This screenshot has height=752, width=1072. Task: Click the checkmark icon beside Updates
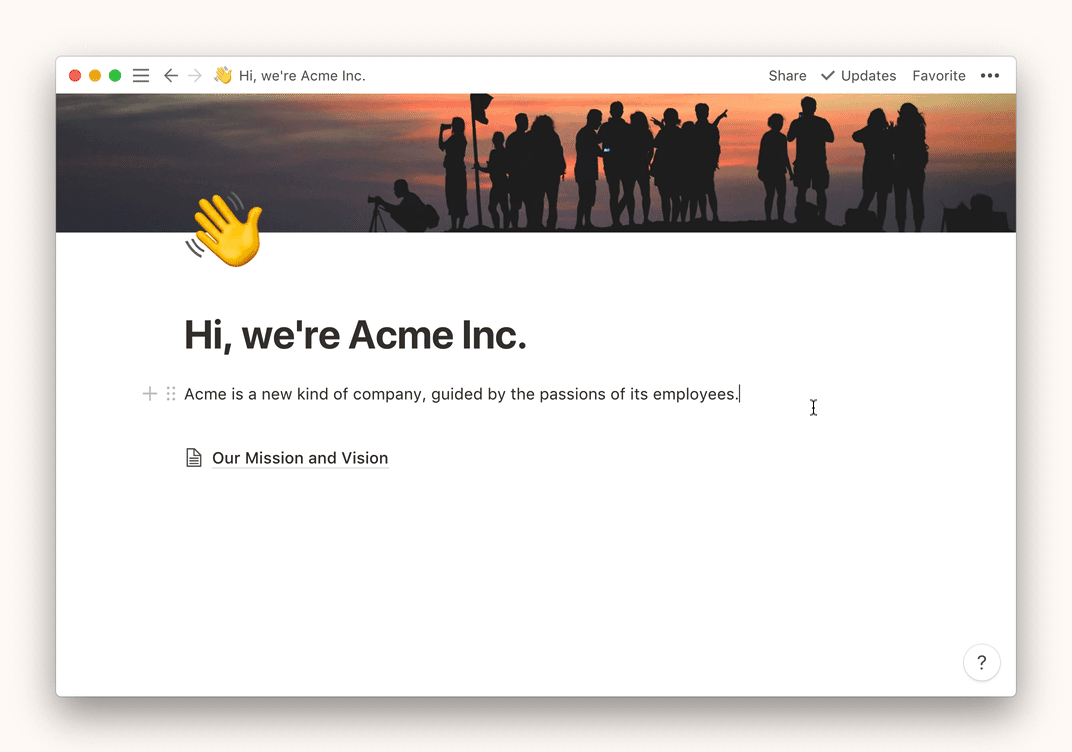828,76
